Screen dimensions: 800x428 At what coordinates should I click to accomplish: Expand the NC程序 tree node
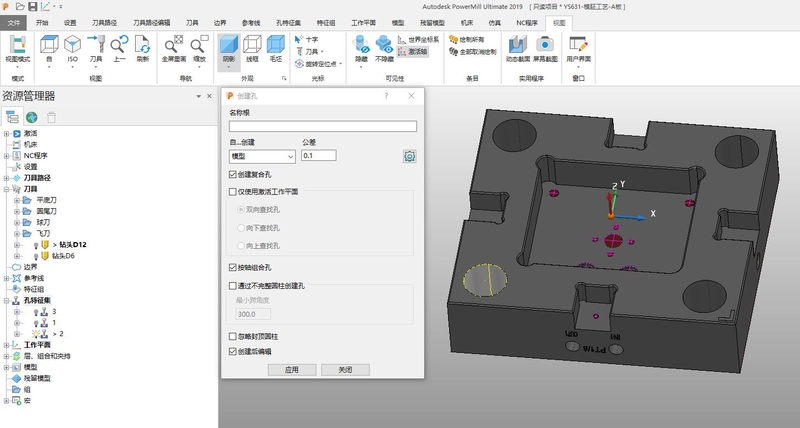click(7, 156)
